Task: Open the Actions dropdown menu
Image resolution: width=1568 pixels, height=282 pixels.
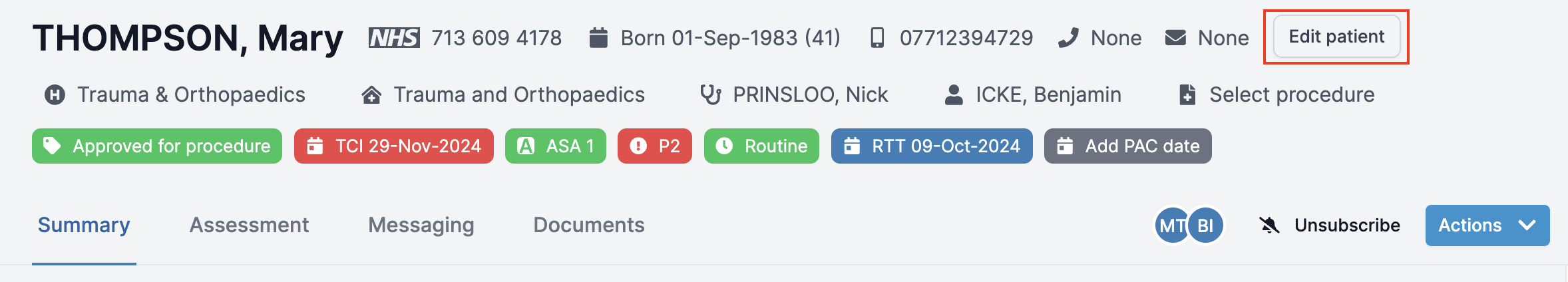Action: click(x=1487, y=225)
